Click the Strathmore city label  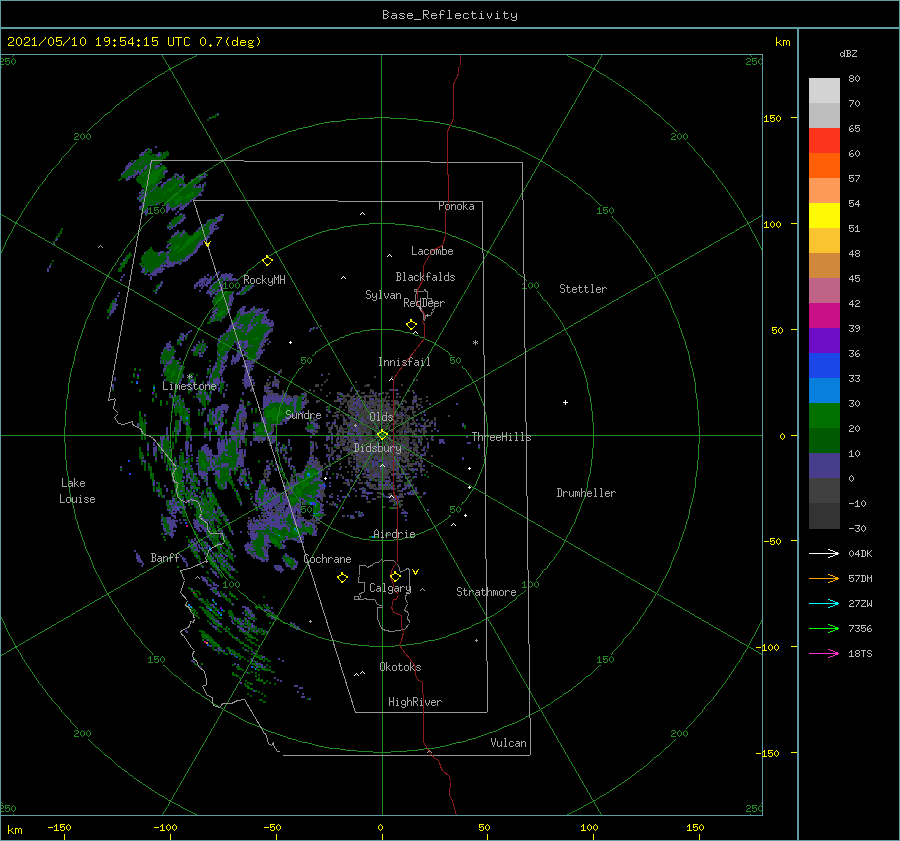click(486, 592)
